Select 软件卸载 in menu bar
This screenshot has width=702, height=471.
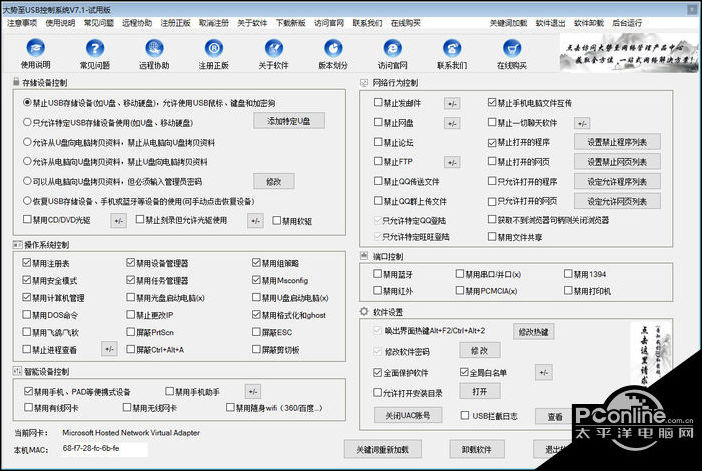[x=589, y=23]
